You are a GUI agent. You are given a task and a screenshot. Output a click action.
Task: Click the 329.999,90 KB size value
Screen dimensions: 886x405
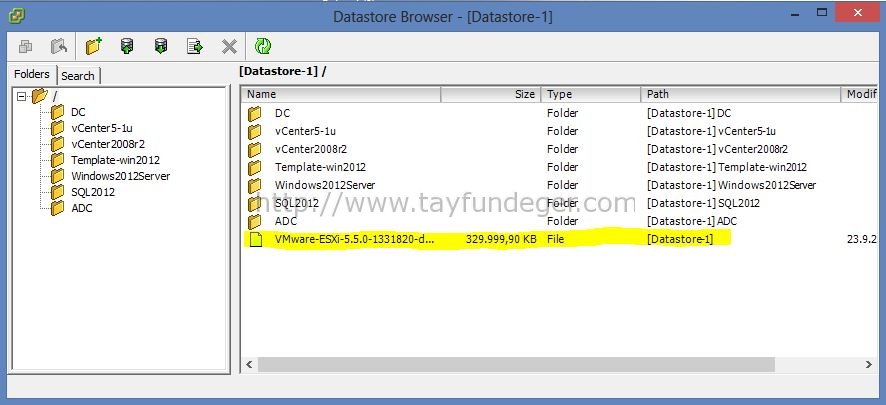tap(501, 239)
